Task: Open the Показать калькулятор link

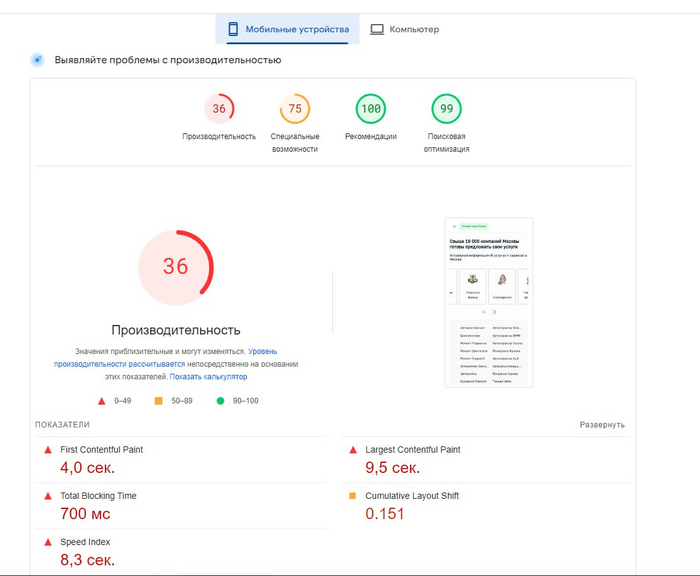Action: (x=208, y=377)
